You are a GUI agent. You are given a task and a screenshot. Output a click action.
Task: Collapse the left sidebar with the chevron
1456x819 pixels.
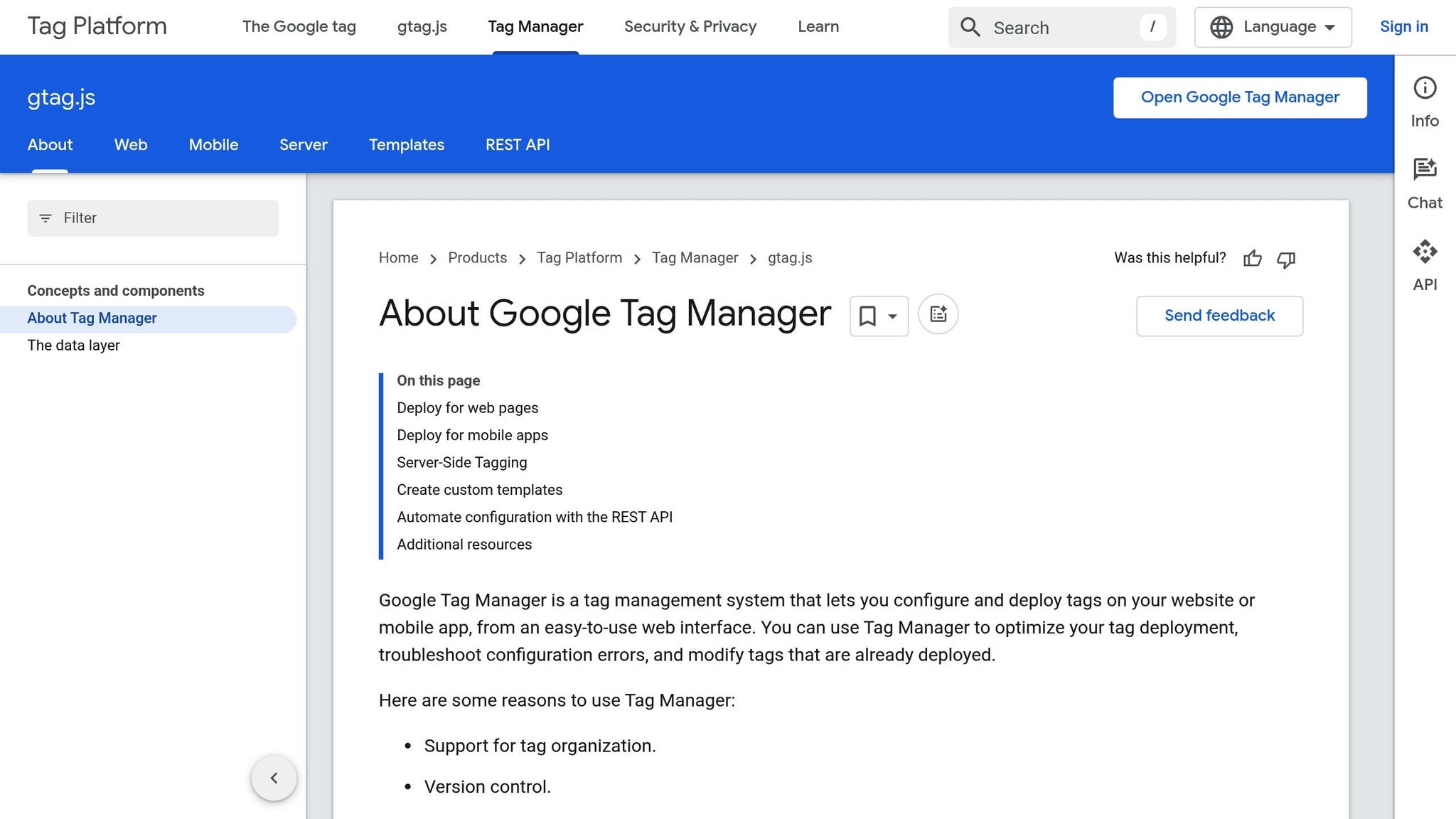(x=274, y=778)
